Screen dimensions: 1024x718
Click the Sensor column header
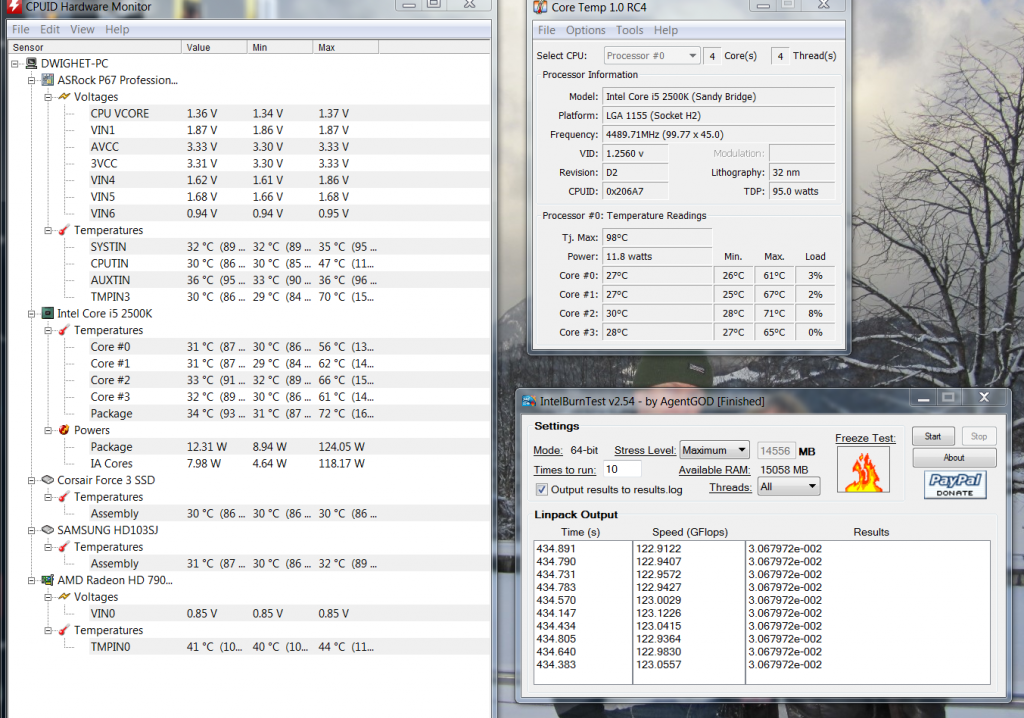tap(95, 47)
